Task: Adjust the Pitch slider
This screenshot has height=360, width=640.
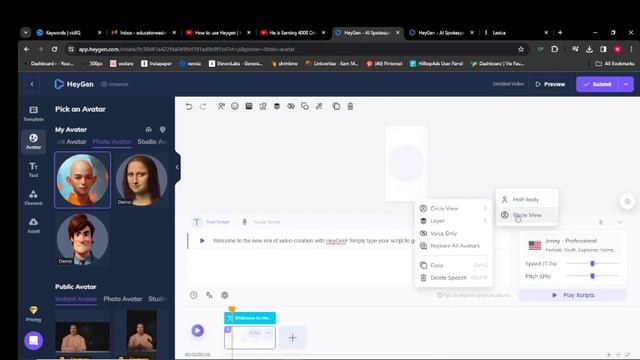Action: pos(593,276)
